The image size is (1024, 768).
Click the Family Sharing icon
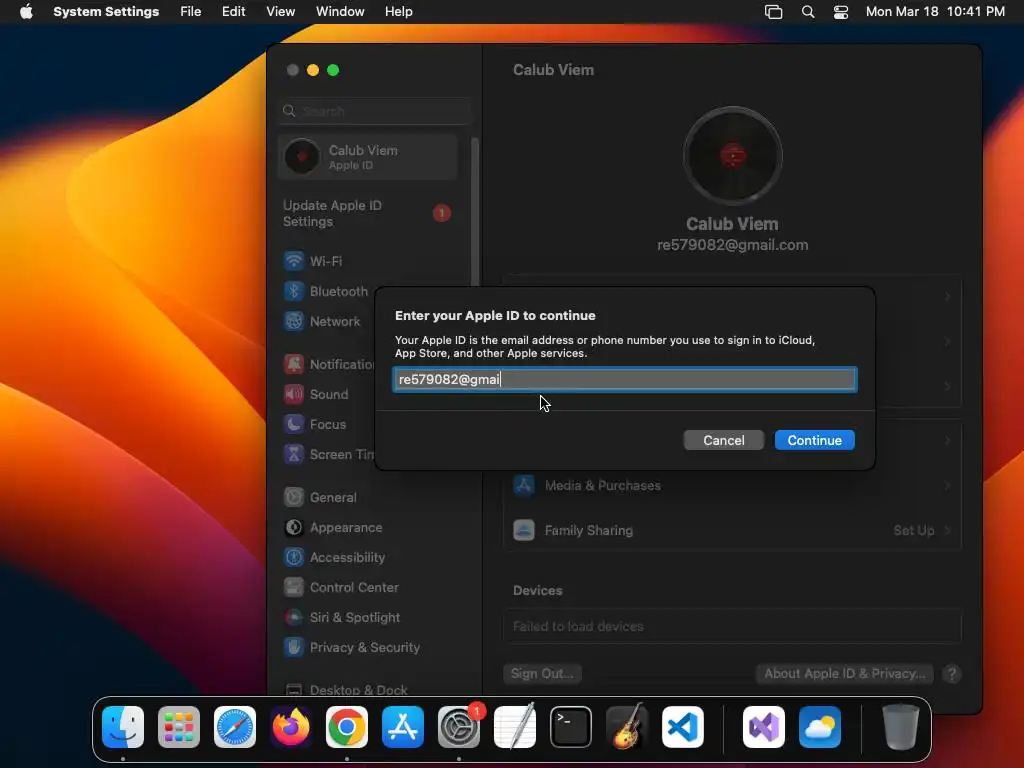[524, 530]
